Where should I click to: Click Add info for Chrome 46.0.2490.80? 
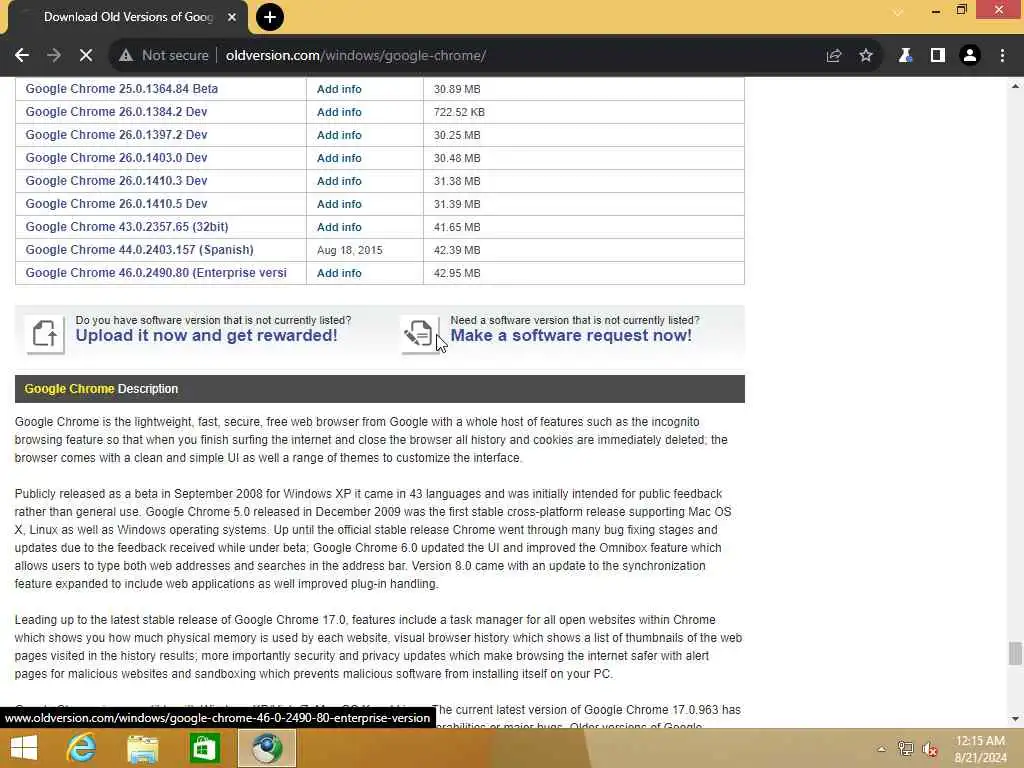click(x=339, y=273)
